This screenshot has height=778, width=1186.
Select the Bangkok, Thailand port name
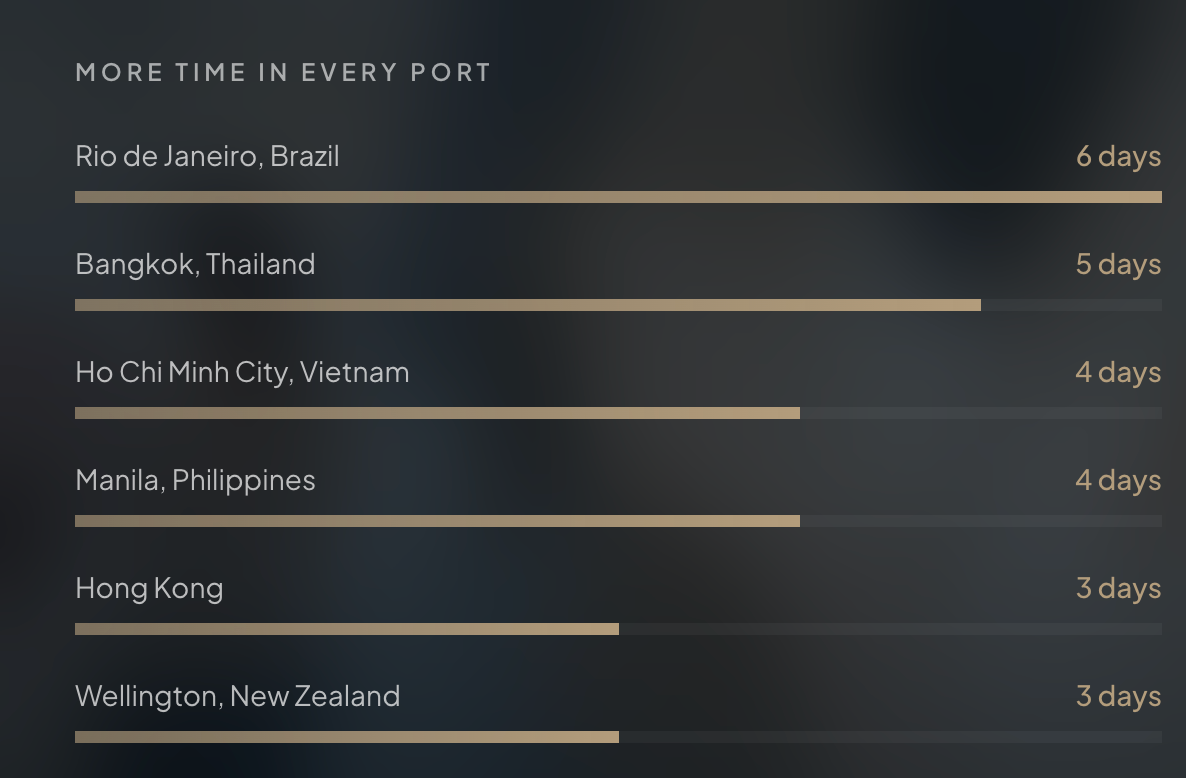pos(195,265)
